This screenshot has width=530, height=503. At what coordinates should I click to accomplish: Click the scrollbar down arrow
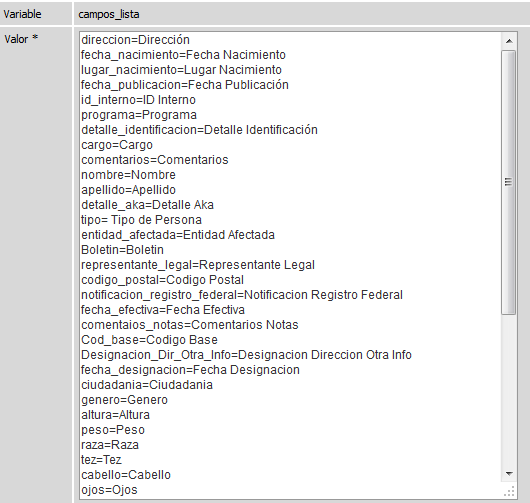tap(509, 474)
